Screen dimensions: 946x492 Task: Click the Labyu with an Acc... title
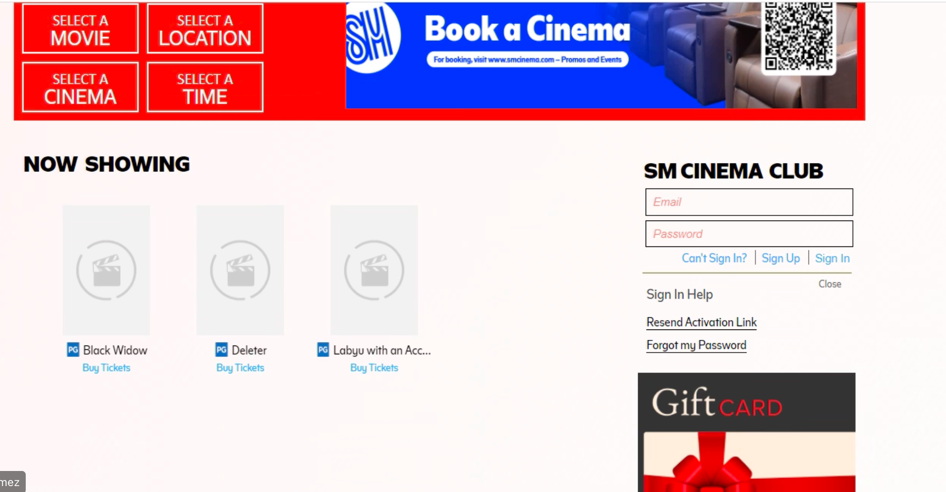tap(382, 350)
